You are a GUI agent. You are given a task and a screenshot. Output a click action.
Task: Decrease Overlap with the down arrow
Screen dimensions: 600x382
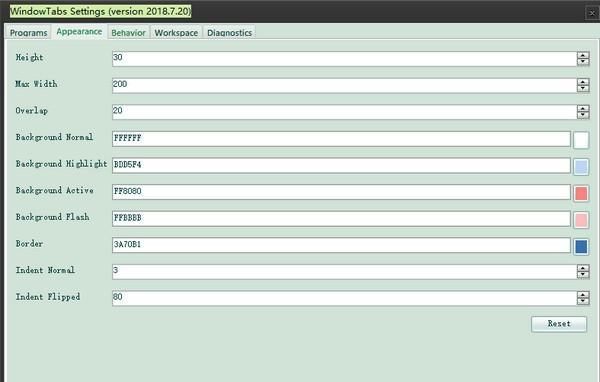coord(583,115)
